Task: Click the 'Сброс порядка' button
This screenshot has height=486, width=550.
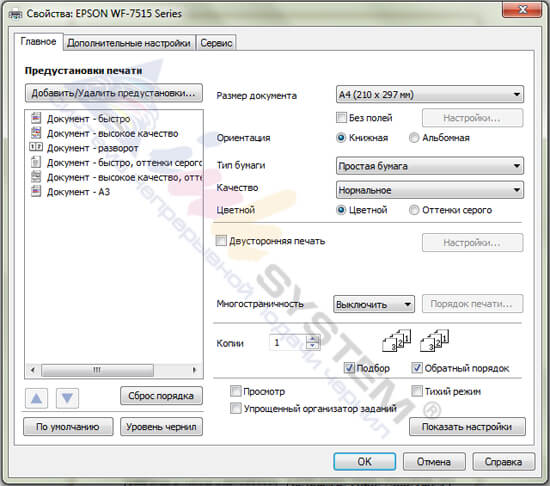Action: pyautogui.click(x=161, y=396)
